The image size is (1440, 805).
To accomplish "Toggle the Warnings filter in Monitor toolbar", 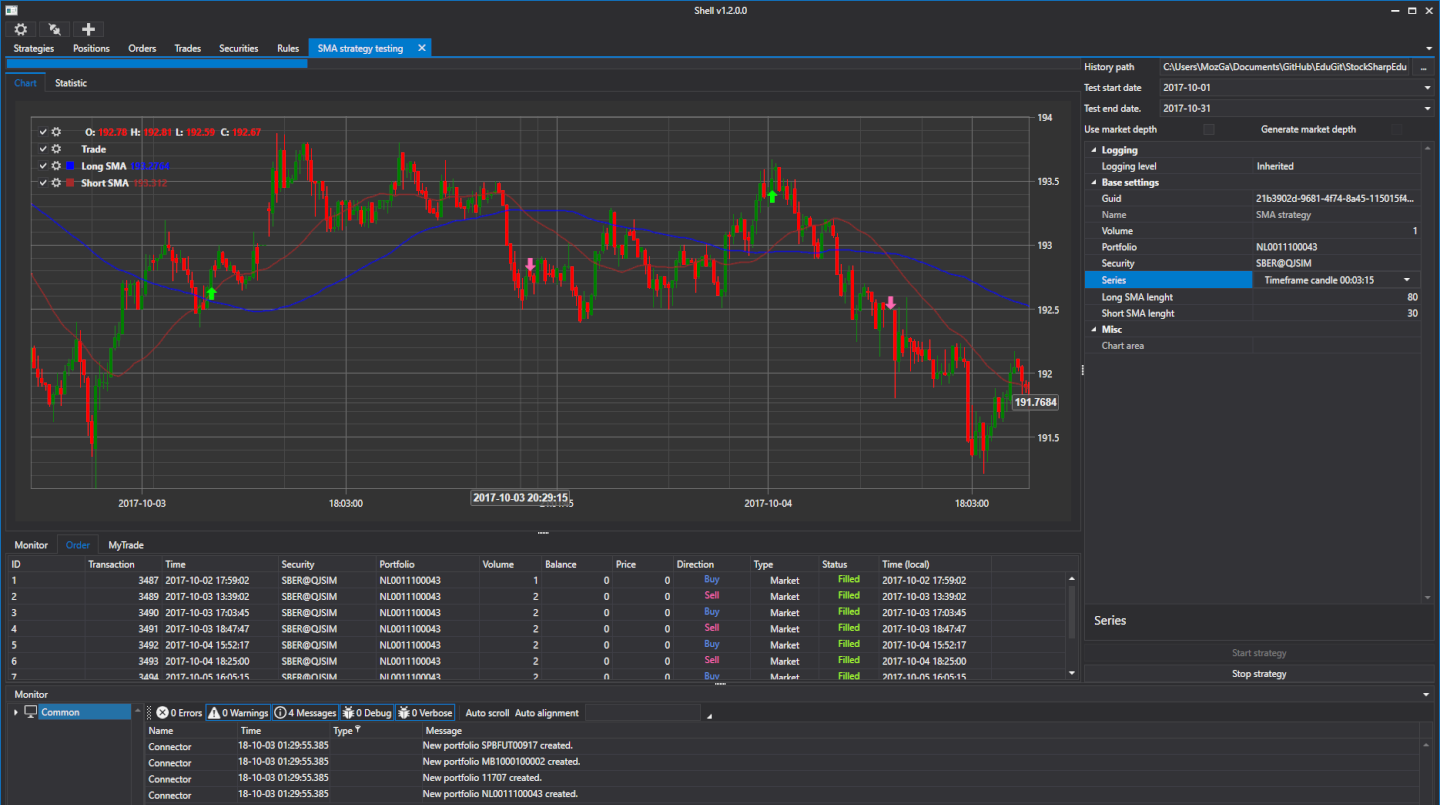I will coord(237,713).
